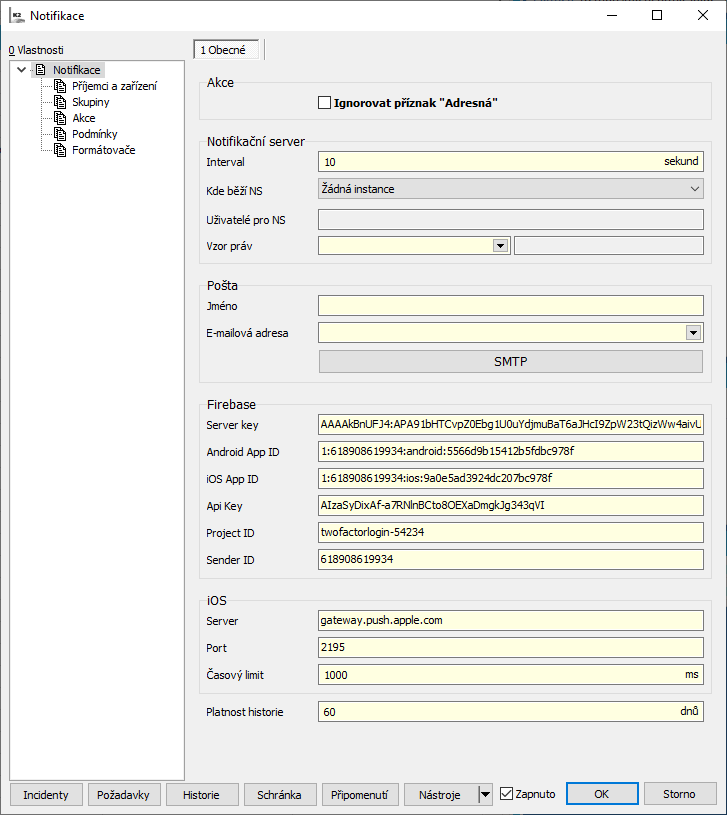This screenshot has height=815, width=727.
Task: Click the iOS App ID field
Action: click(x=511, y=479)
